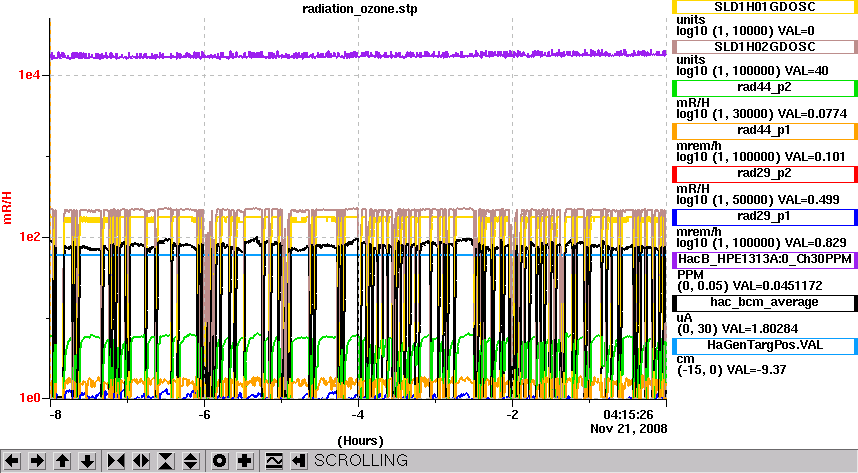Click the refresh graph wave icon

tap(274, 461)
